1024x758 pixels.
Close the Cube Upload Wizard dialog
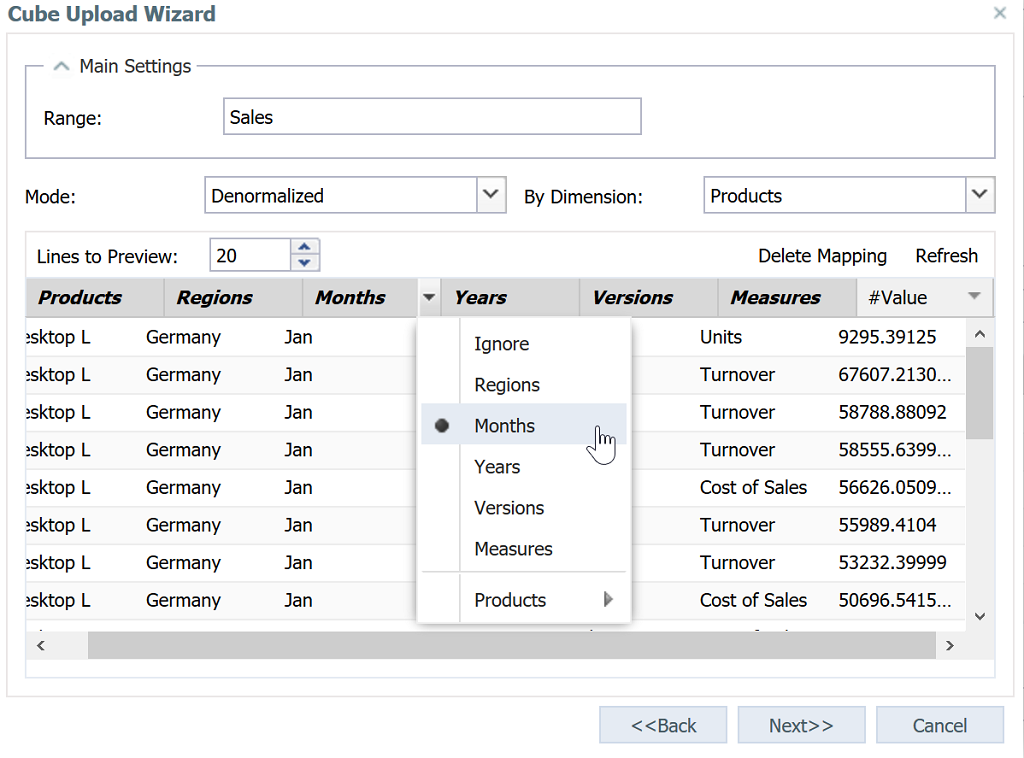click(x=999, y=14)
